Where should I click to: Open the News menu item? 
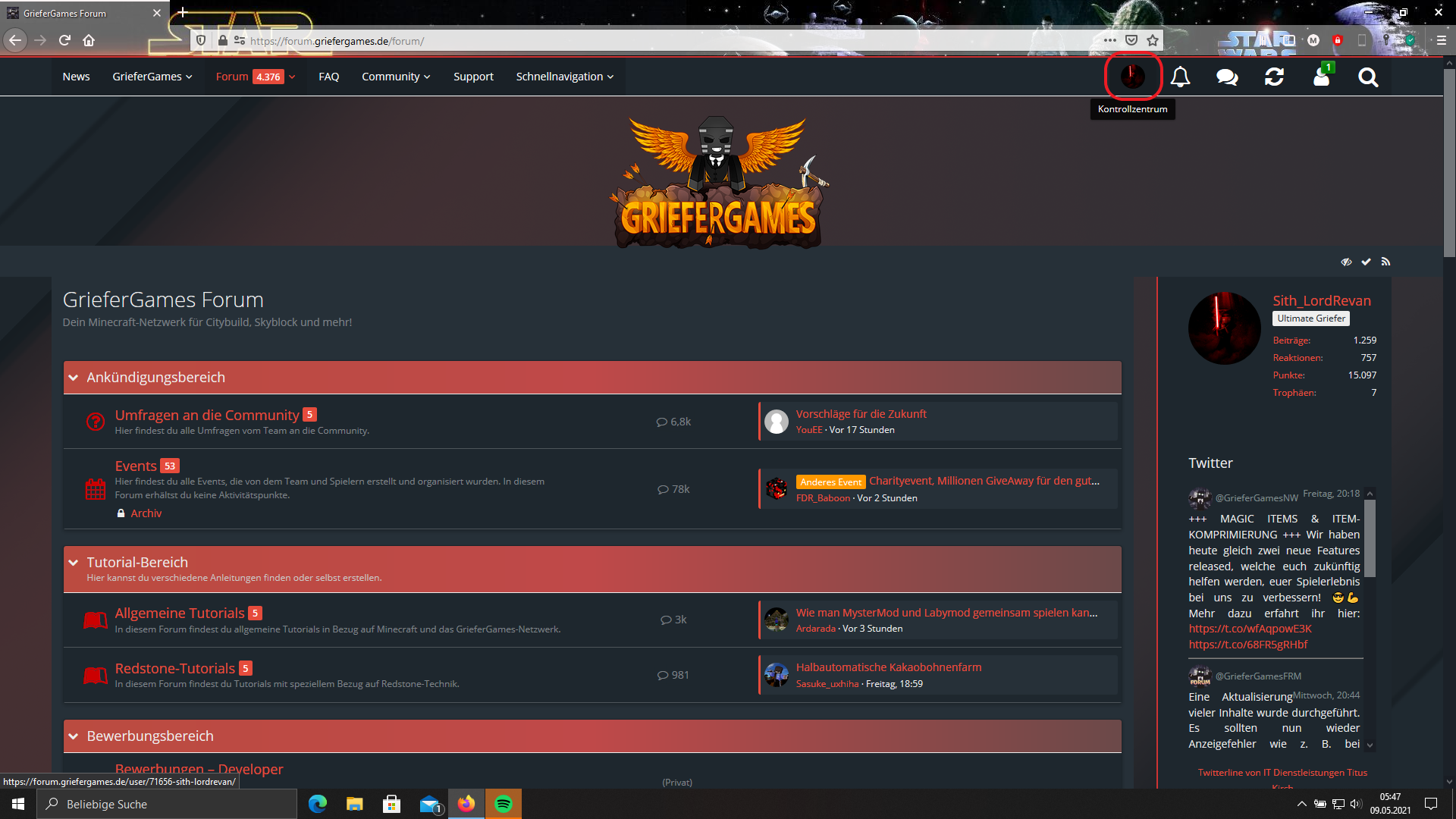coord(76,77)
